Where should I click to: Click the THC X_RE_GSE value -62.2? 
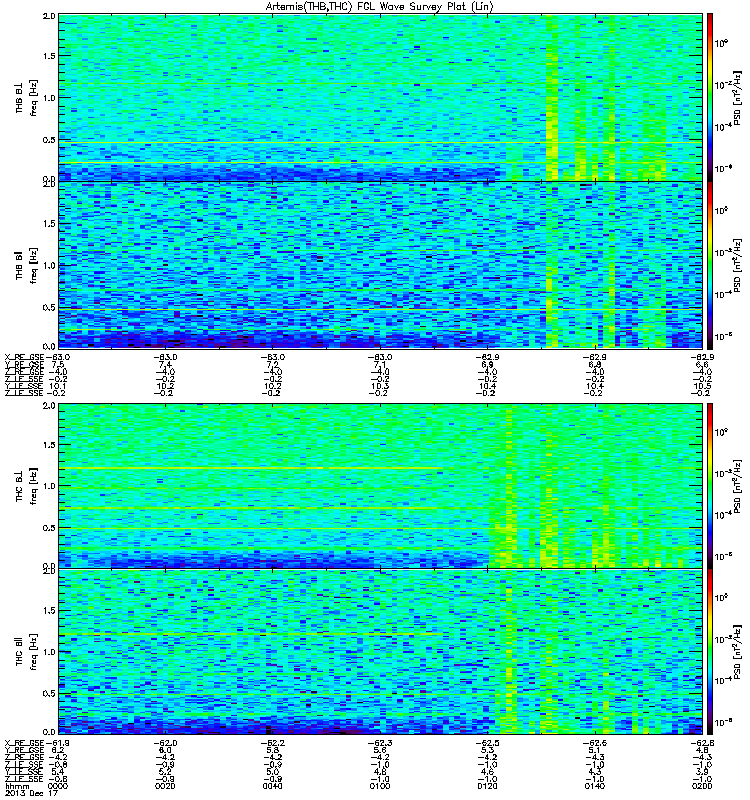273,743
